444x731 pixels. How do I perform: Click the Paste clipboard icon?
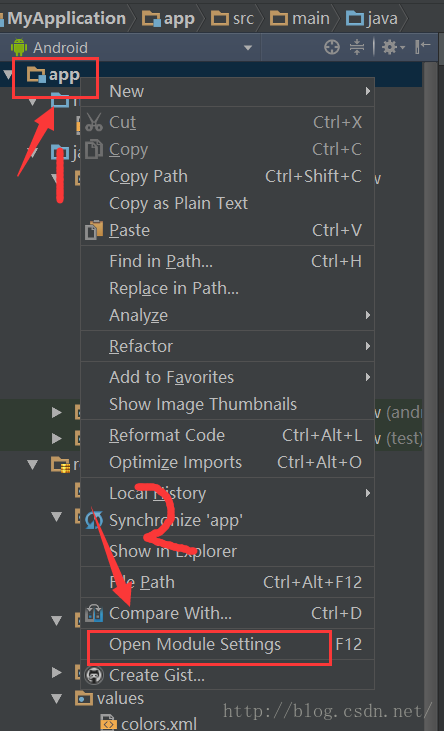(94, 230)
